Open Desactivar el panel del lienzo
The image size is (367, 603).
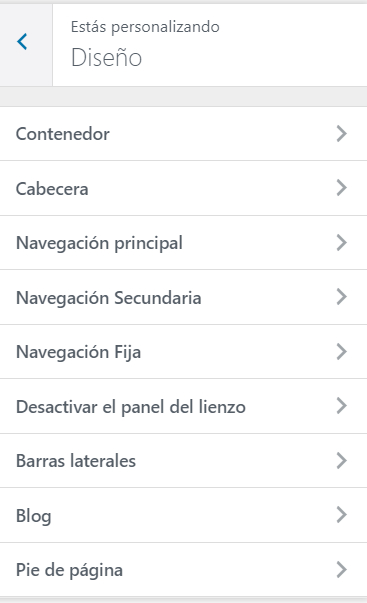point(184,406)
